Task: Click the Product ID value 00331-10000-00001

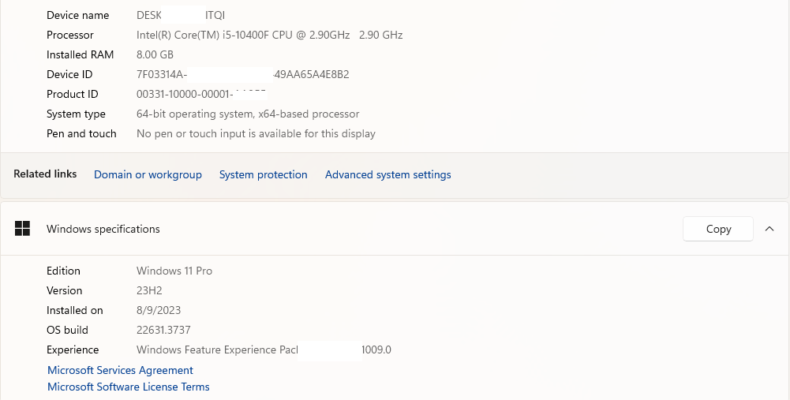Action: 202,94
